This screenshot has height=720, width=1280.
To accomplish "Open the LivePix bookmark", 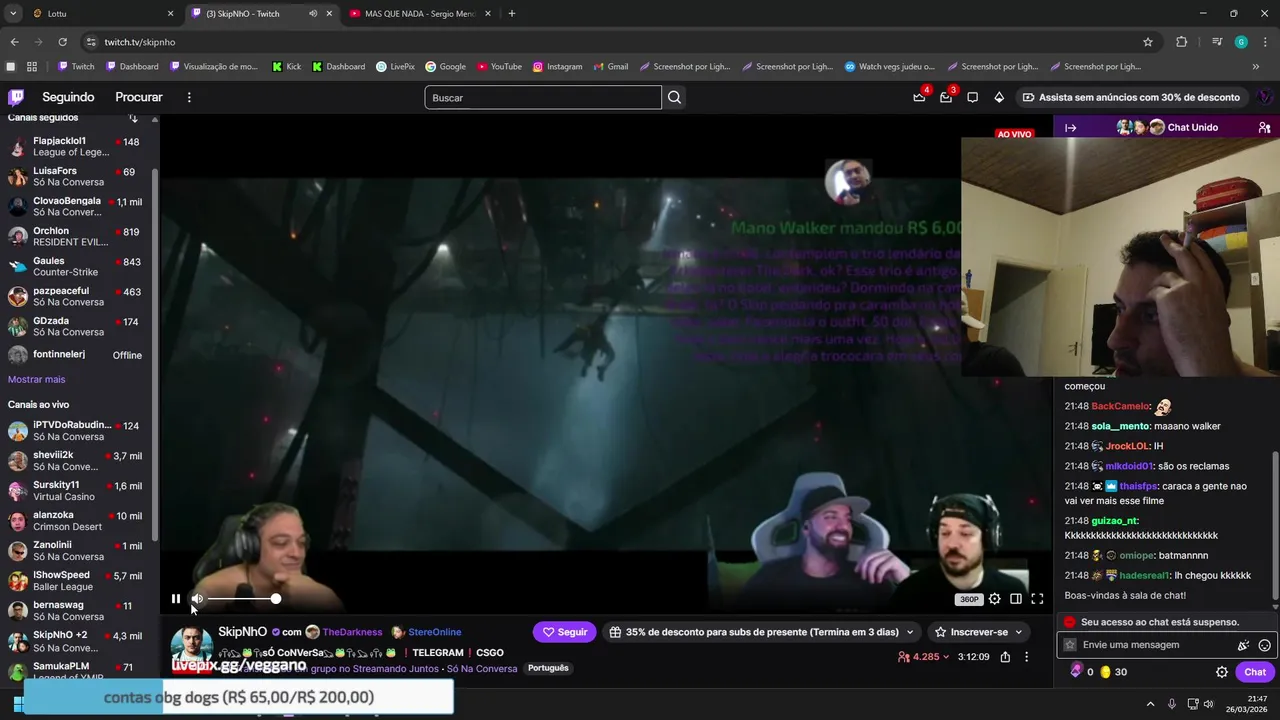I will pyautogui.click(x=395, y=67).
